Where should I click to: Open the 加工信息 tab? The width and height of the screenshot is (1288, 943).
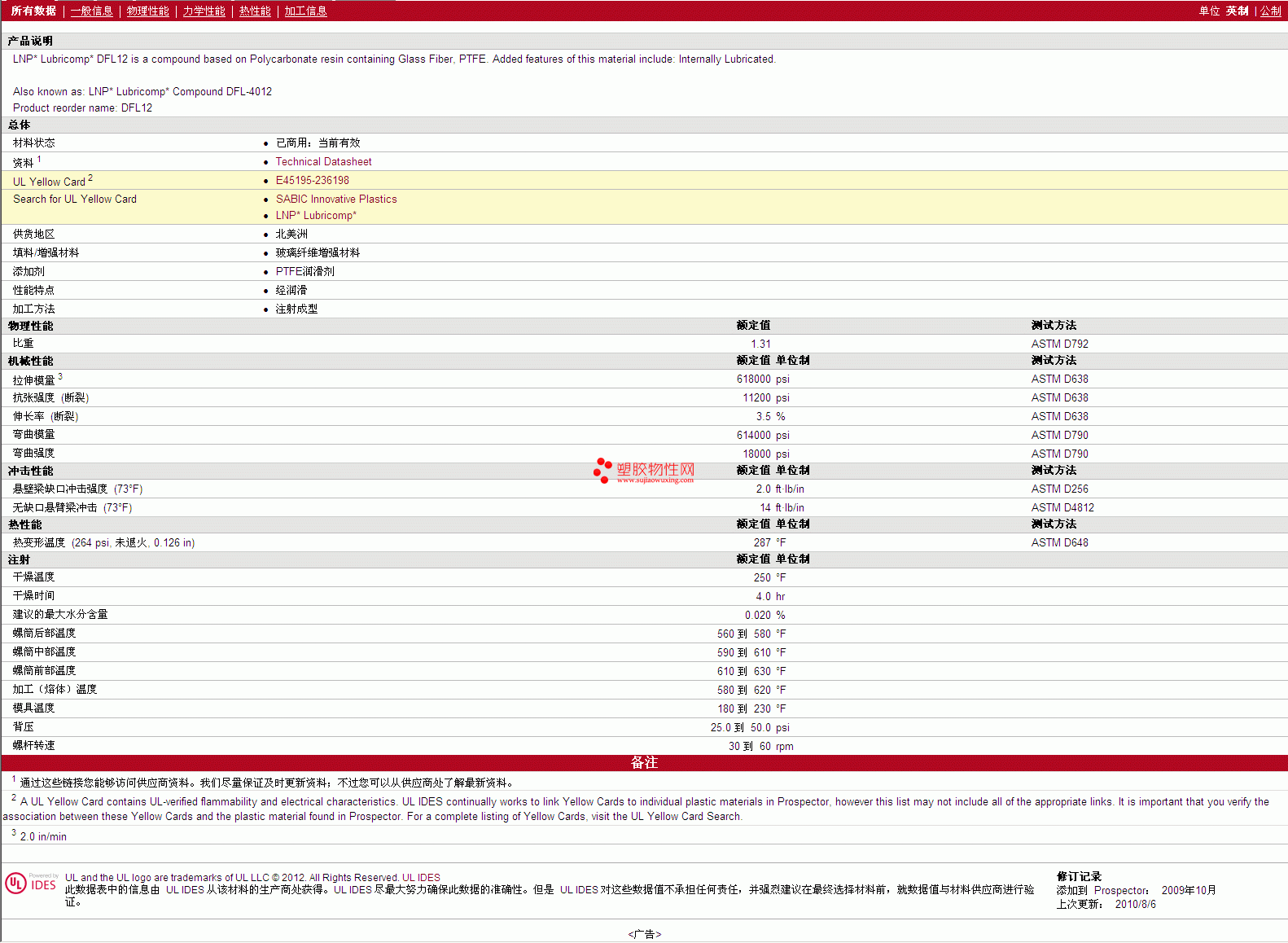[x=305, y=11]
